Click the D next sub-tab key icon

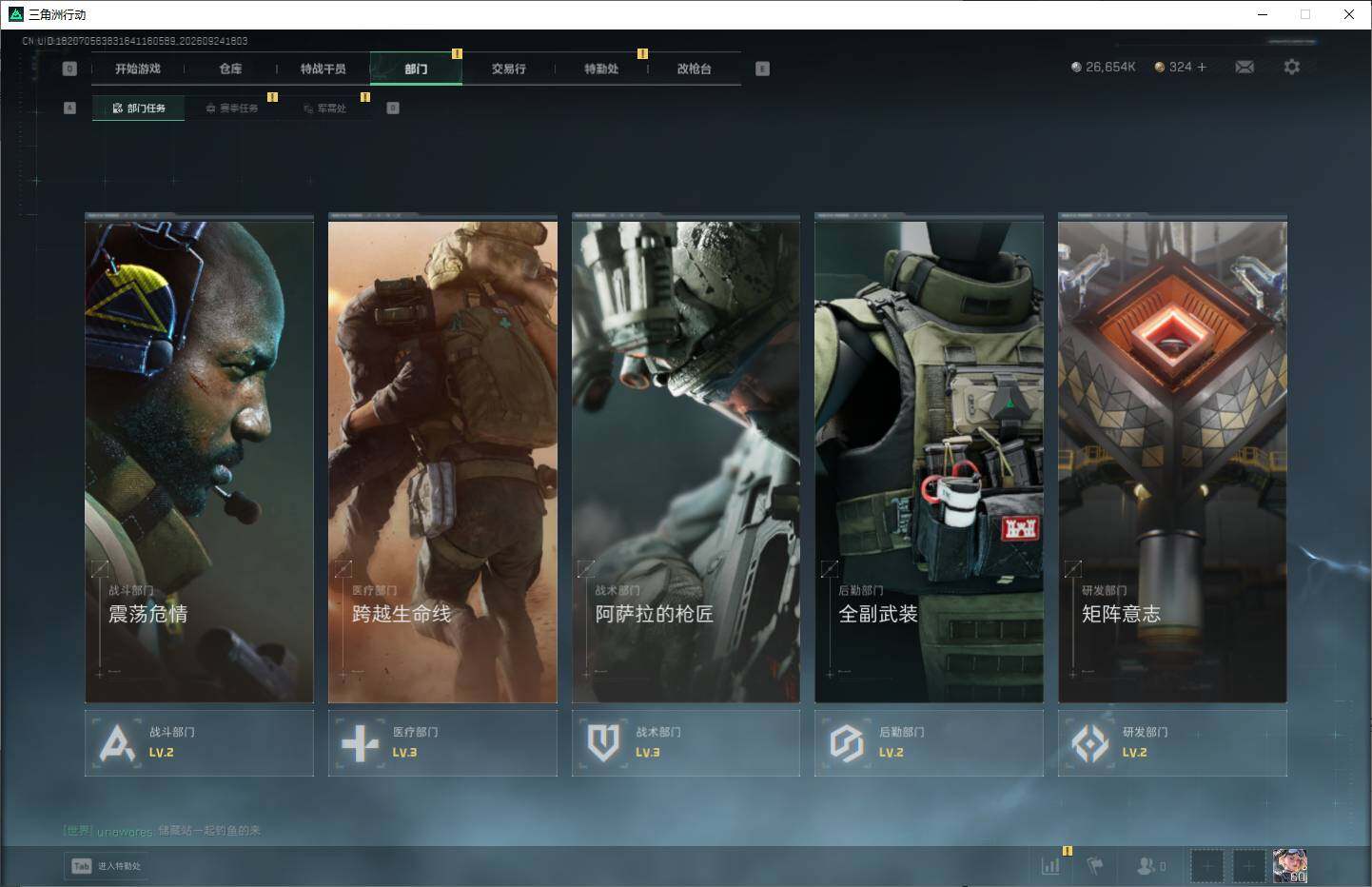pyautogui.click(x=393, y=108)
